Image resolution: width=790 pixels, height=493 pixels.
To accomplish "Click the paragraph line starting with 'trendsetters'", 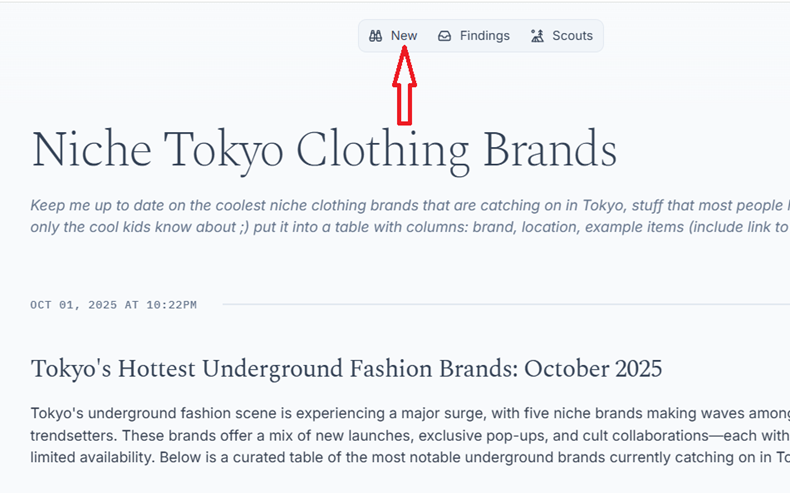I will (x=400, y=435).
